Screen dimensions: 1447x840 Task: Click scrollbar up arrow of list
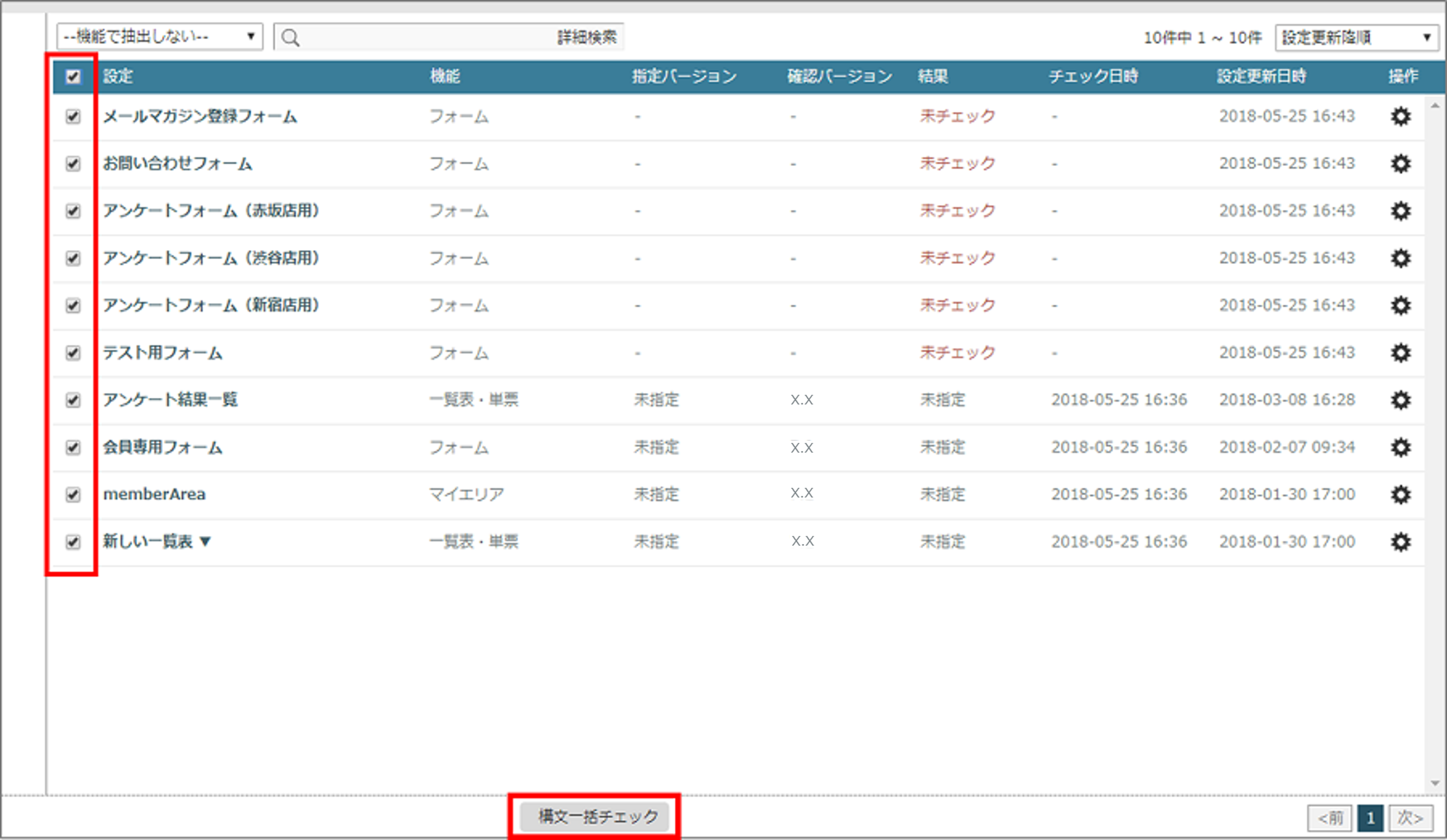point(1435,106)
